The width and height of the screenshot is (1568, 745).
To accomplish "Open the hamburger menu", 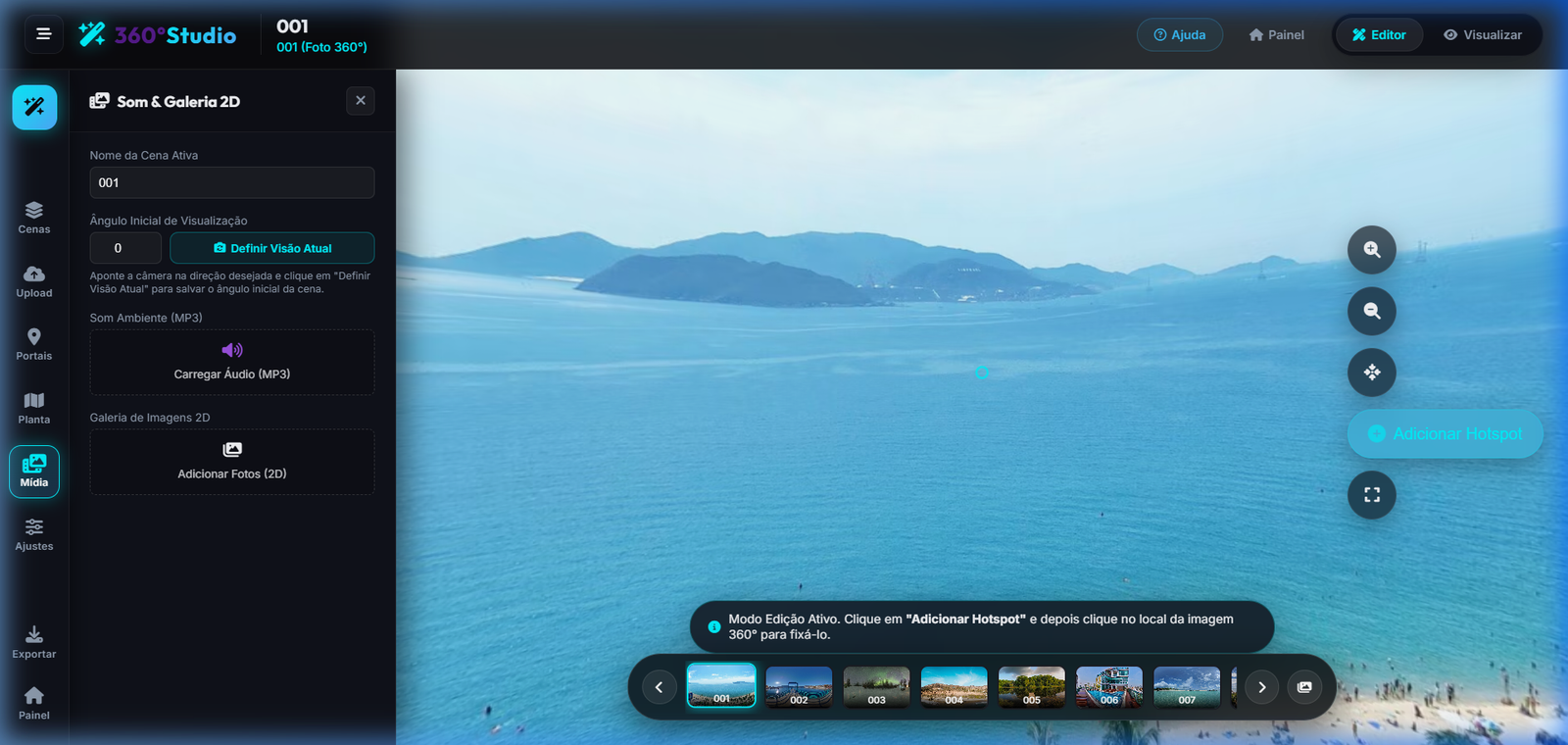I will pos(43,34).
